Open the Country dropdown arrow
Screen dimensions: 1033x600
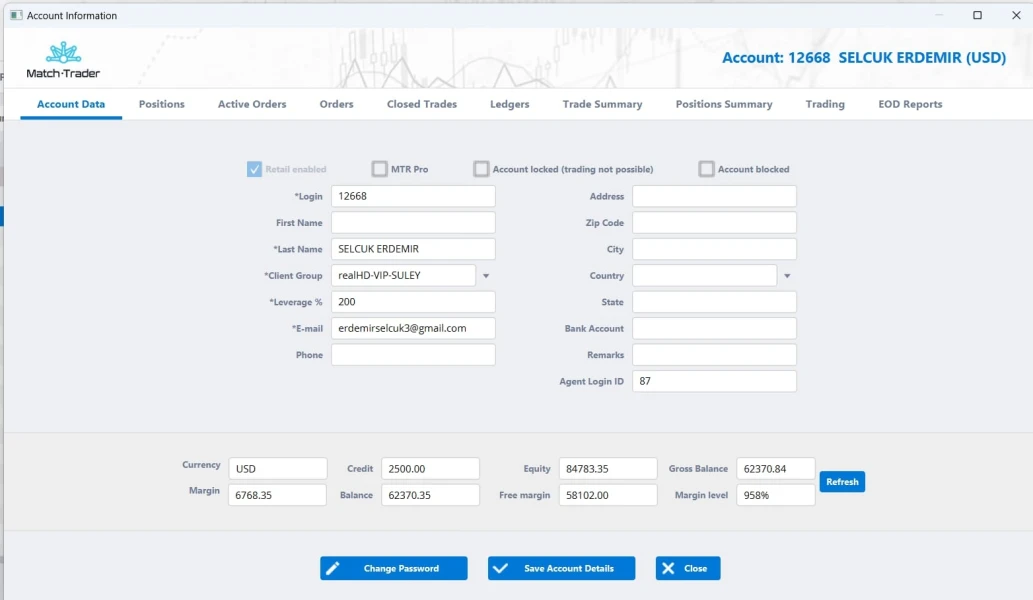tap(787, 276)
